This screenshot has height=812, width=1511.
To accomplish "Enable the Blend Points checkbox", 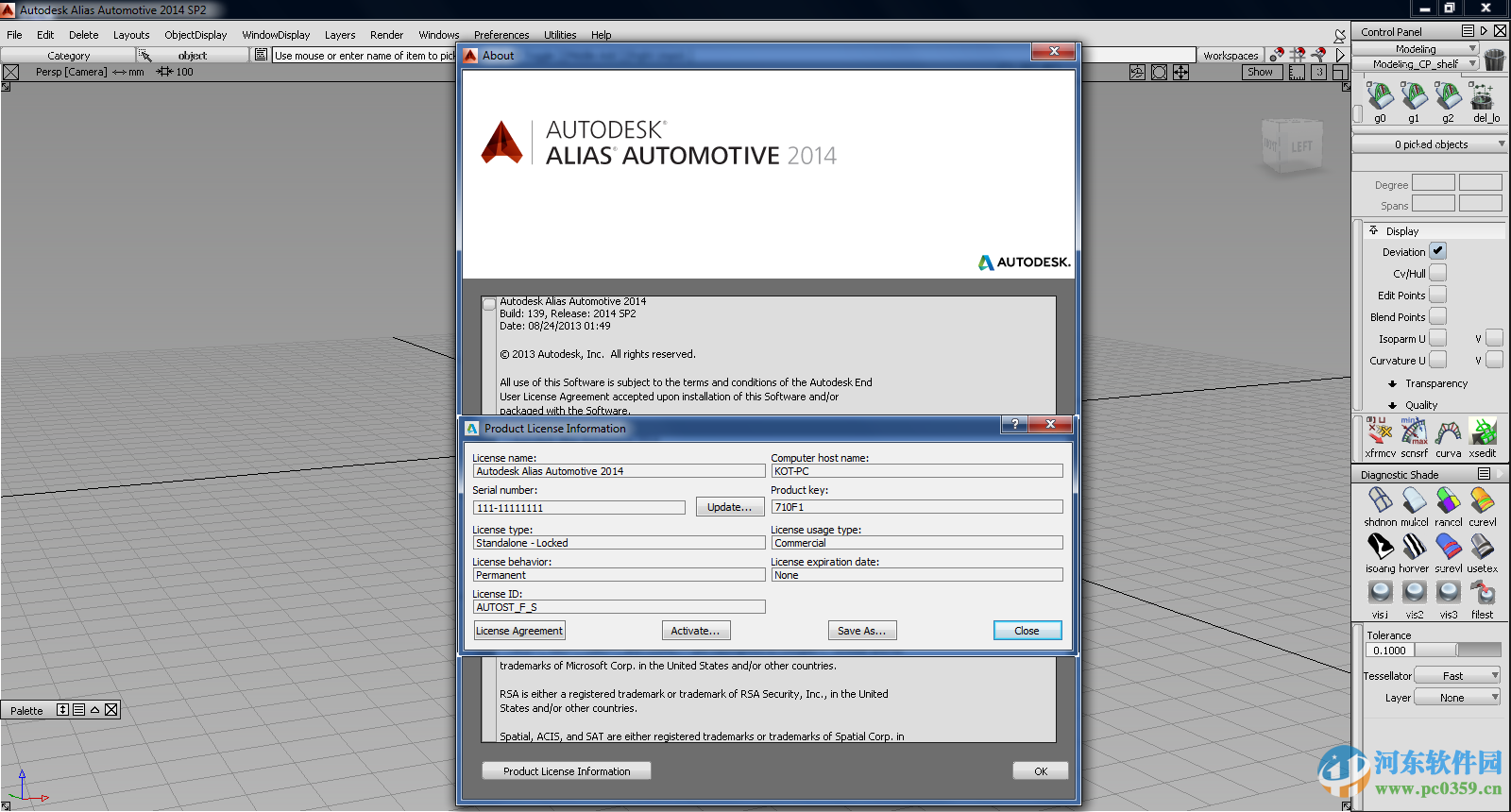I will [x=1437, y=316].
